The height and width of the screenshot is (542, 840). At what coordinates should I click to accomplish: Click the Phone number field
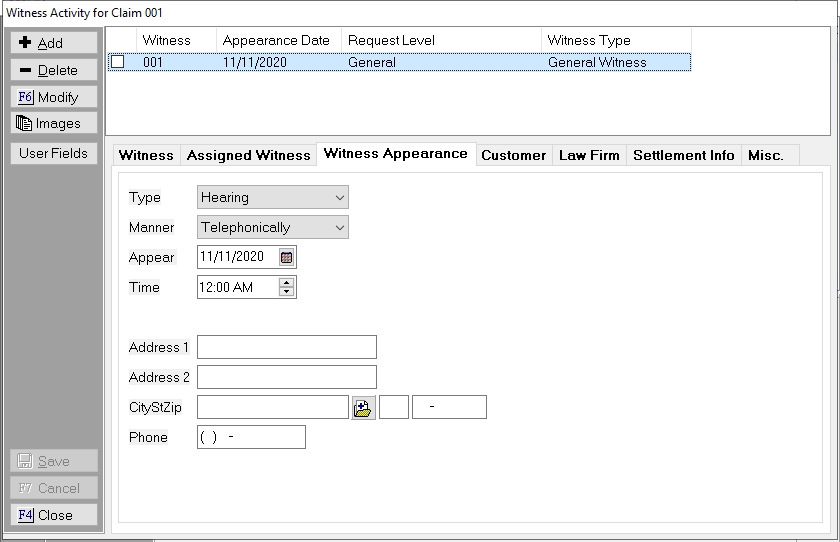tap(251, 437)
